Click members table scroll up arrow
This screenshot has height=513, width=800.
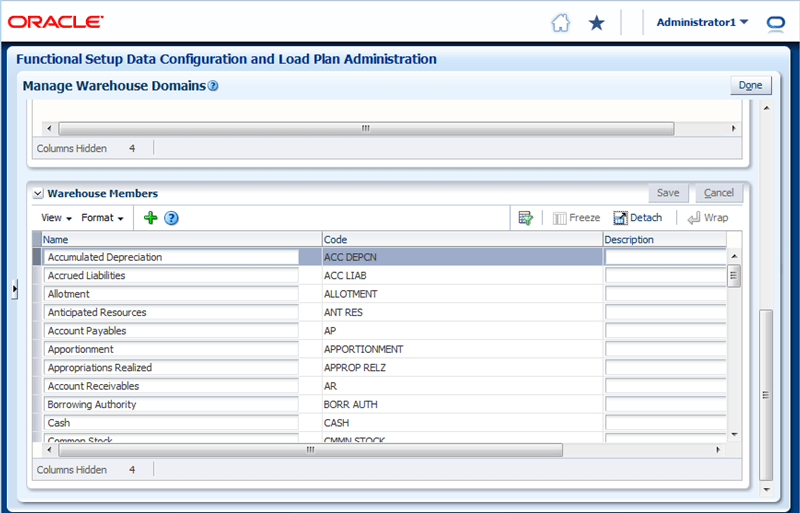coord(734,256)
